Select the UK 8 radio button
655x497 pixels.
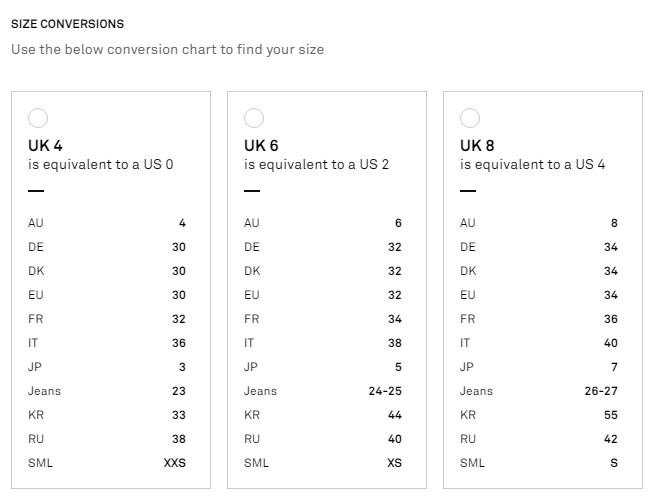click(470, 118)
